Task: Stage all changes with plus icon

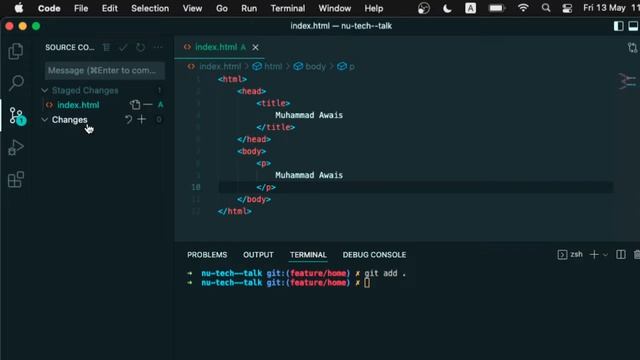Action: pos(142,120)
